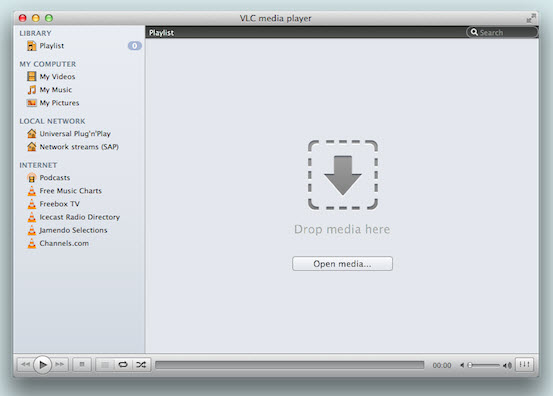Click the playlist item count badge
This screenshot has height=396, width=553.
tap(134, 46)
